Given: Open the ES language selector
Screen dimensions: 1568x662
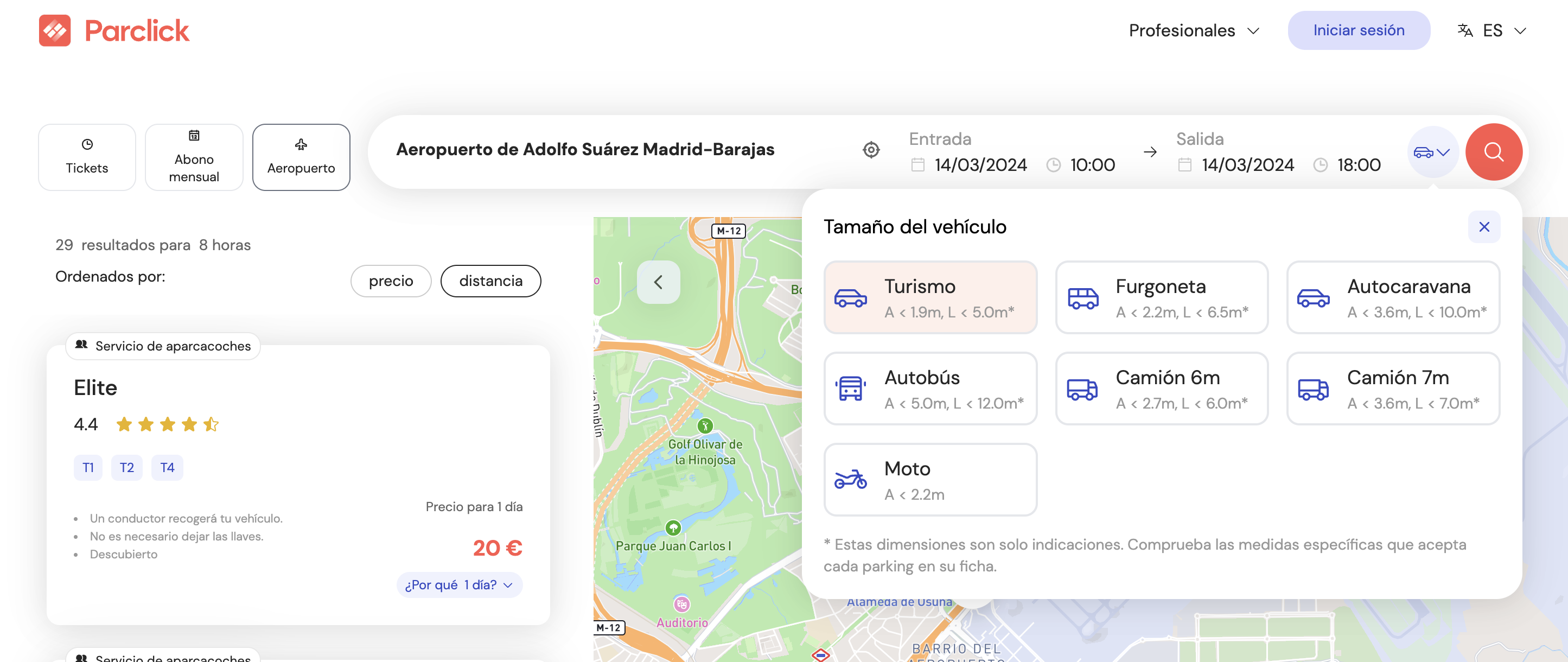Looking at the screenshot, I should click(1491, 30).
